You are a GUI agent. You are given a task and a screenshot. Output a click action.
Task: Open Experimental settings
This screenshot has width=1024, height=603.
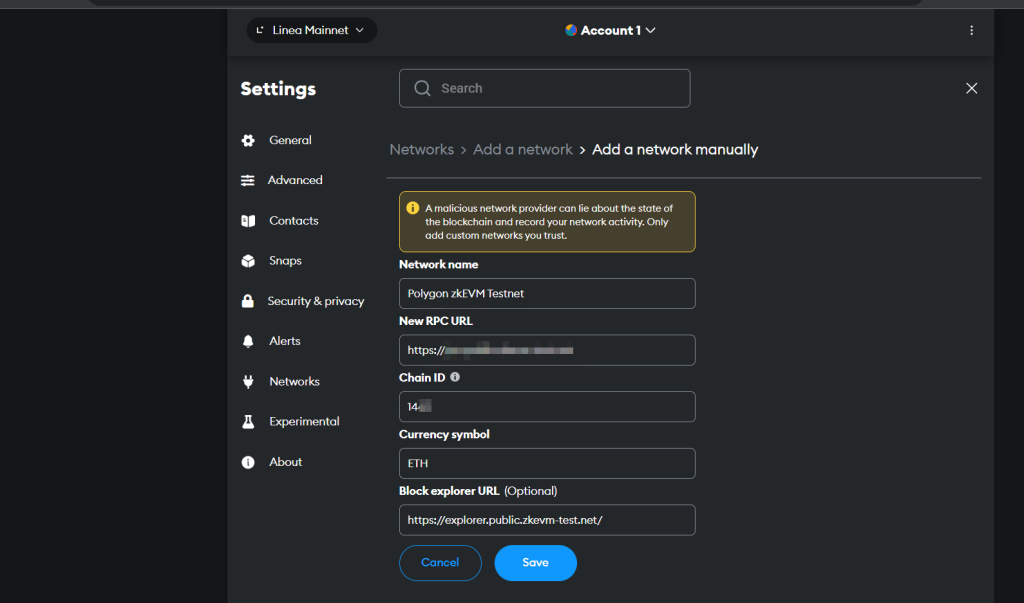point(304,422)
